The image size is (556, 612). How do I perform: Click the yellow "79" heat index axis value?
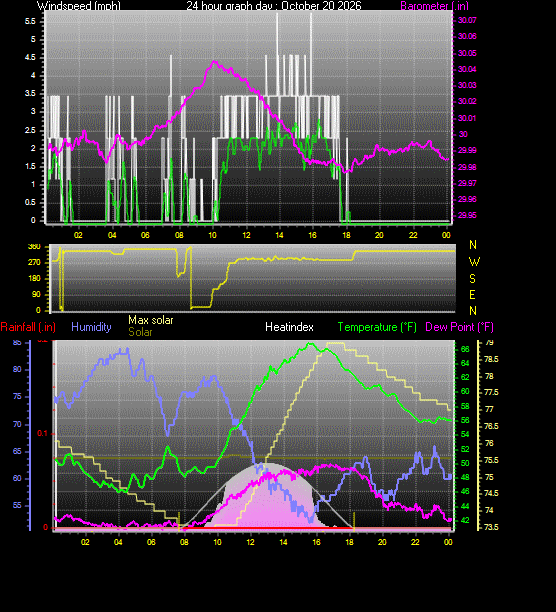489,343
